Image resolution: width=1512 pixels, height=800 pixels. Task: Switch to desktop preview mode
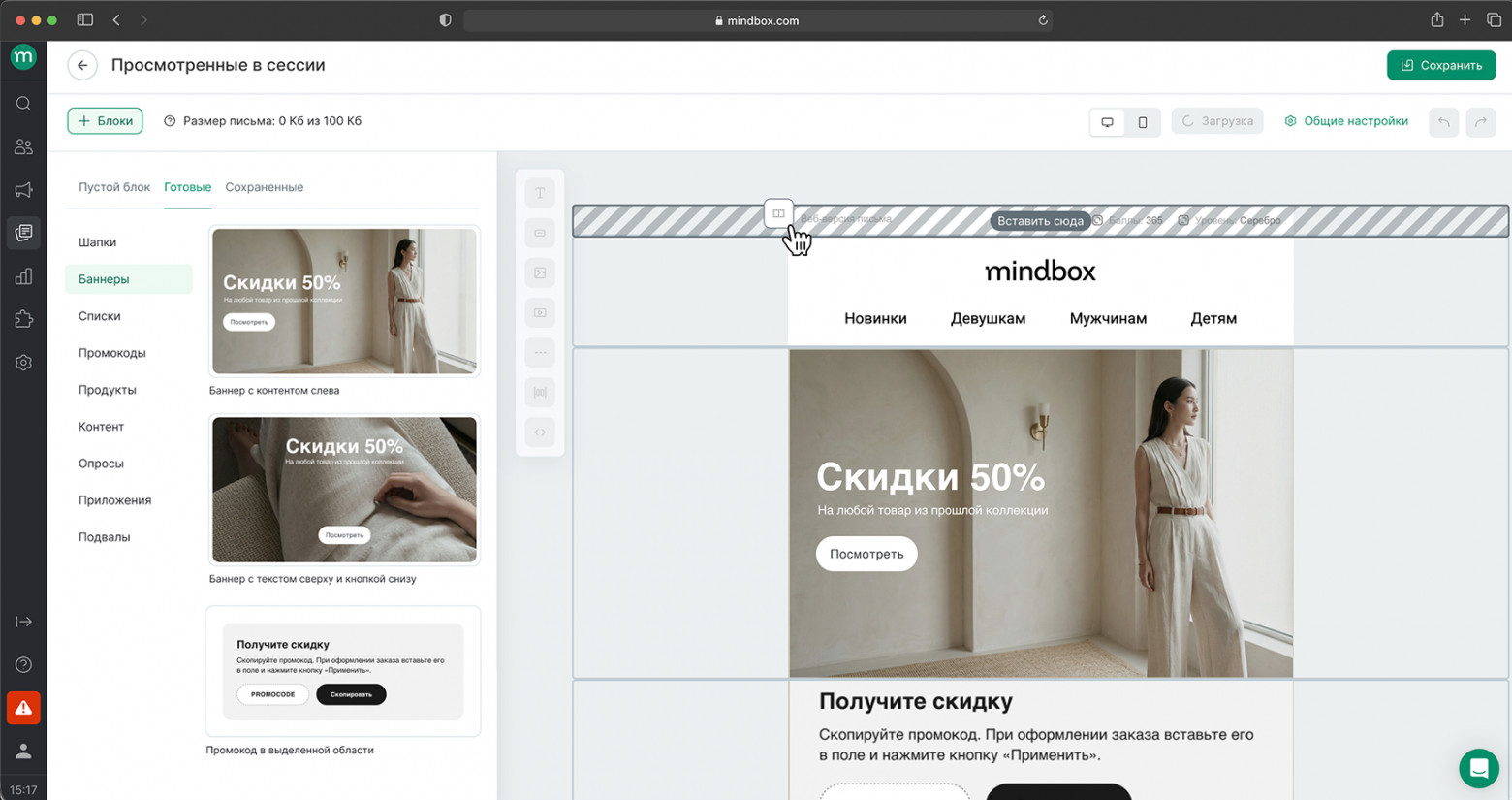pos(1107,121)
